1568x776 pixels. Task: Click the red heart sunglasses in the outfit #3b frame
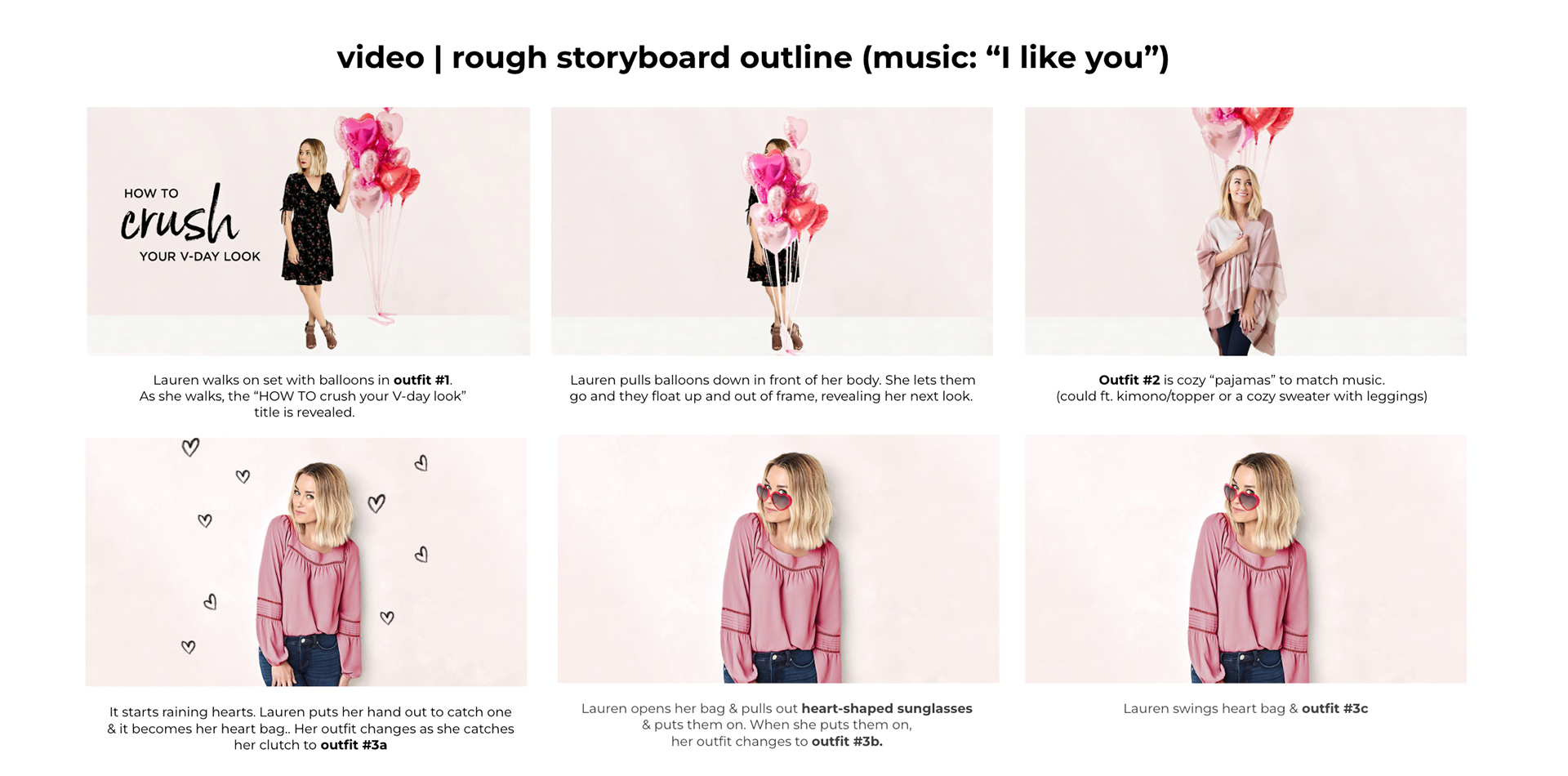pos(774,496)
